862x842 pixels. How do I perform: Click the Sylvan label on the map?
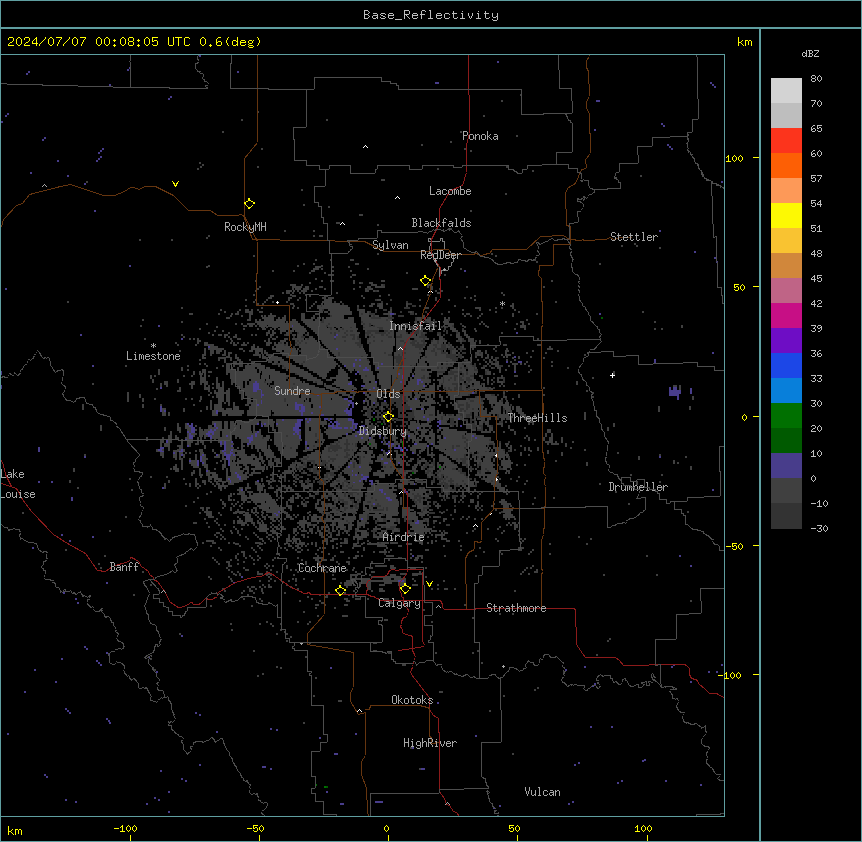(x=390, y=245)
